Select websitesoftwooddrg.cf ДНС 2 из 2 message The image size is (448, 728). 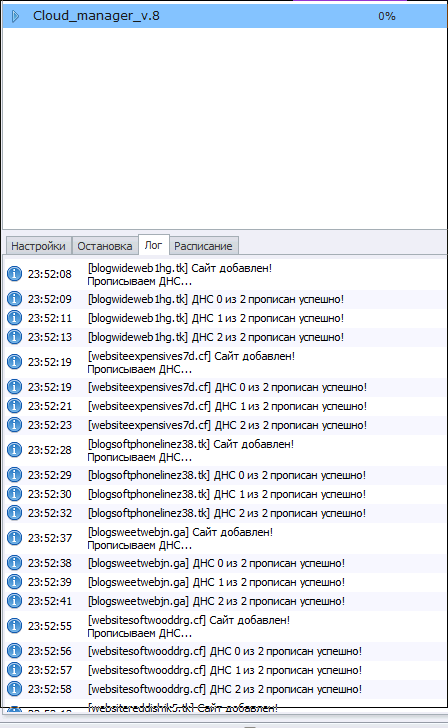pyautogui.click(x=225, y=689)
